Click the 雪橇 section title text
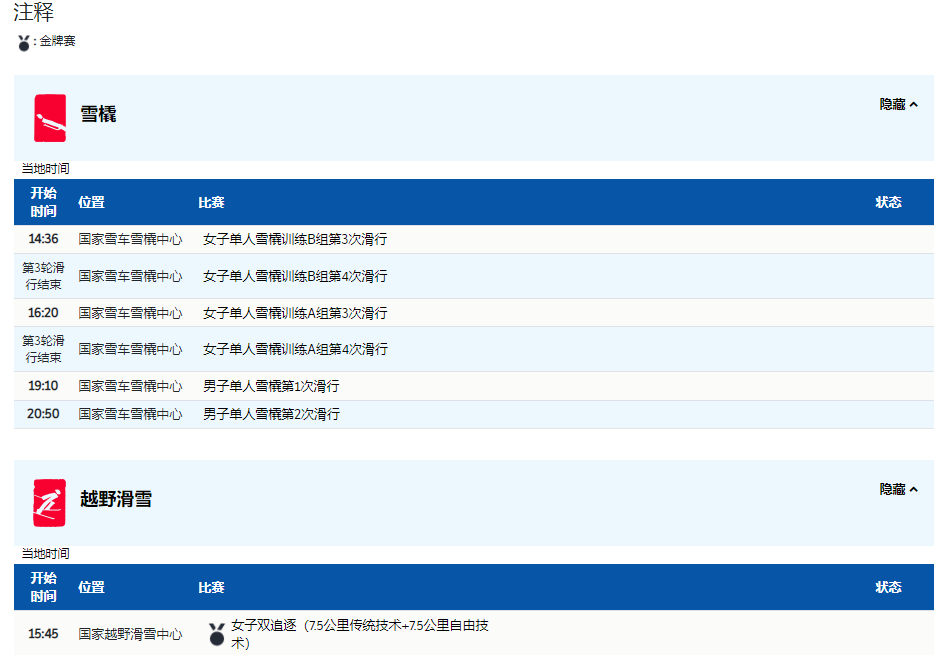 [x=98, y=114]
